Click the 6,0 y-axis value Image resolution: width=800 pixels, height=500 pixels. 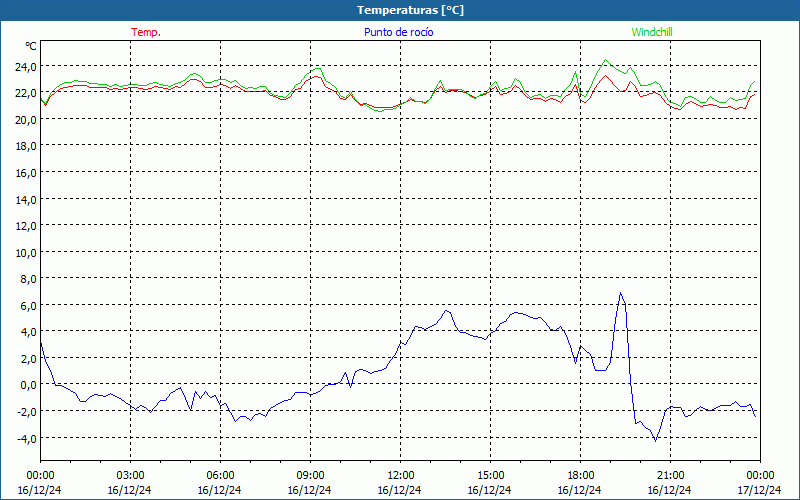pos(28,306)
